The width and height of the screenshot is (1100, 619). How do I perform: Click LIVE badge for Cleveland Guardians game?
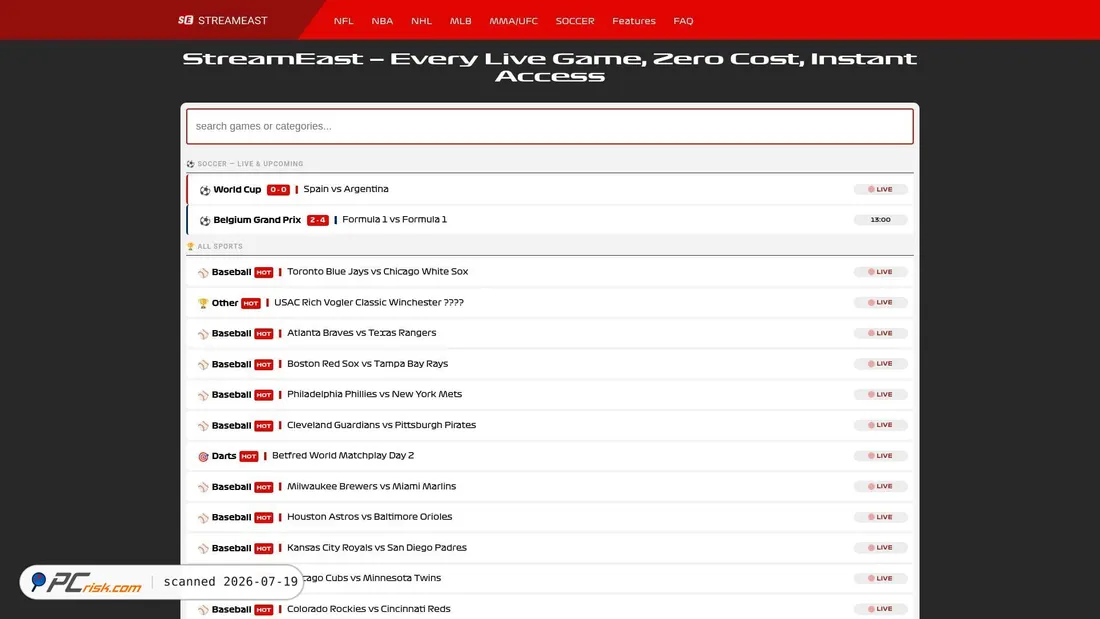[880, 425]
